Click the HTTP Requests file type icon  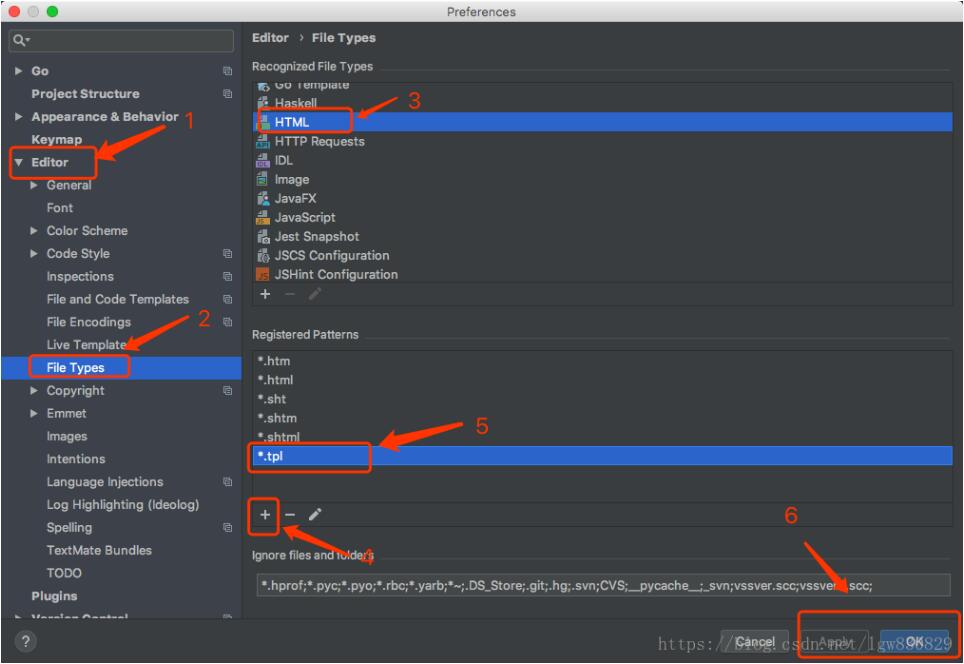(263, 141)
